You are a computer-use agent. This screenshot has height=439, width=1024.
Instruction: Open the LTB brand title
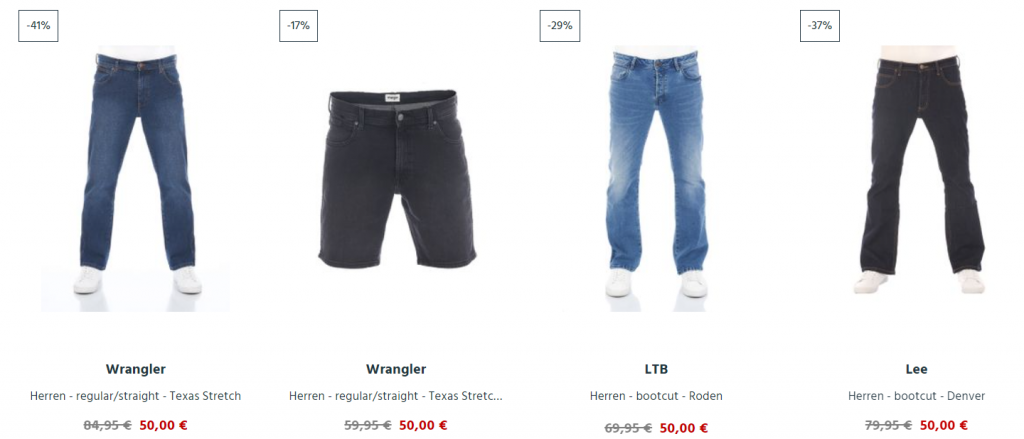(656, 369)
